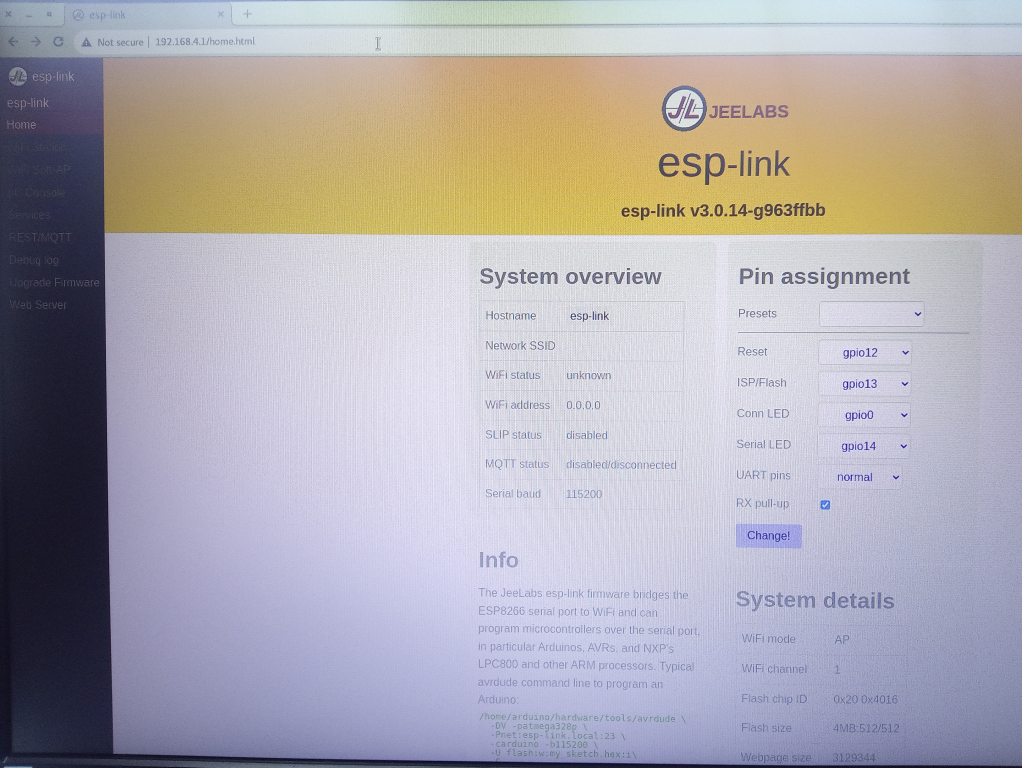Open Web Server in sidebar menu
Screen dimensions: 1022x768
click(x=38, y=304)
